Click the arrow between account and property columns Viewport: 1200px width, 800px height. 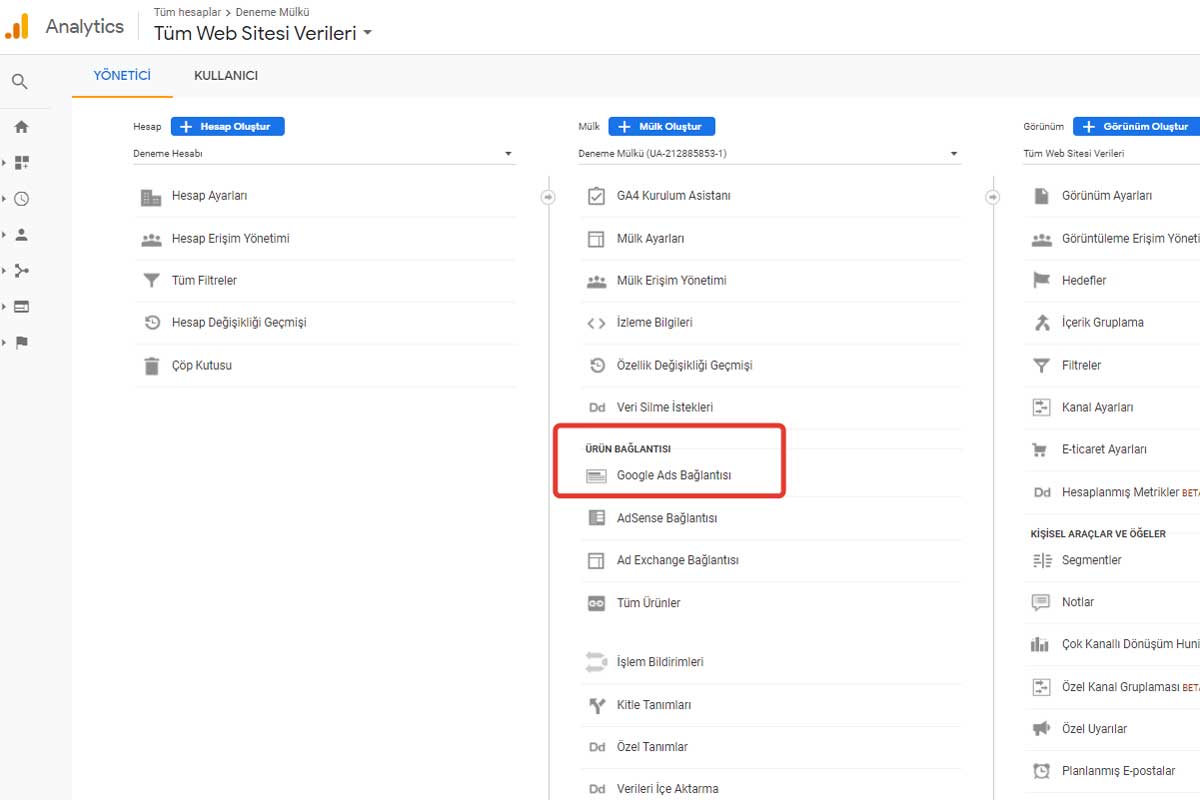pyautogui.click(x=548, y=197)
